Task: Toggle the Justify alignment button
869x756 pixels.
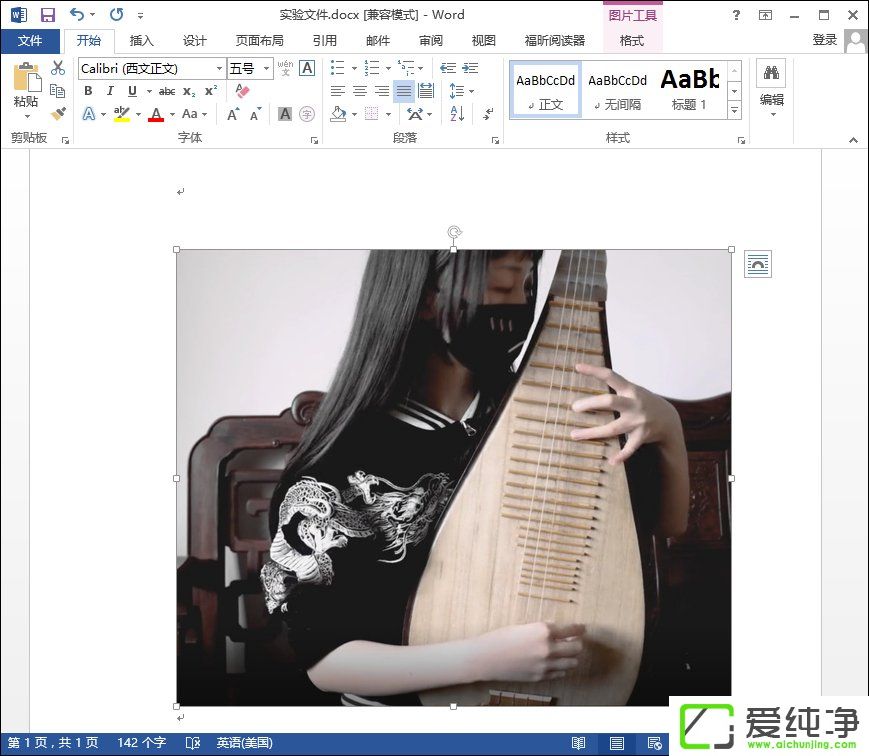Action: (404, 91)
